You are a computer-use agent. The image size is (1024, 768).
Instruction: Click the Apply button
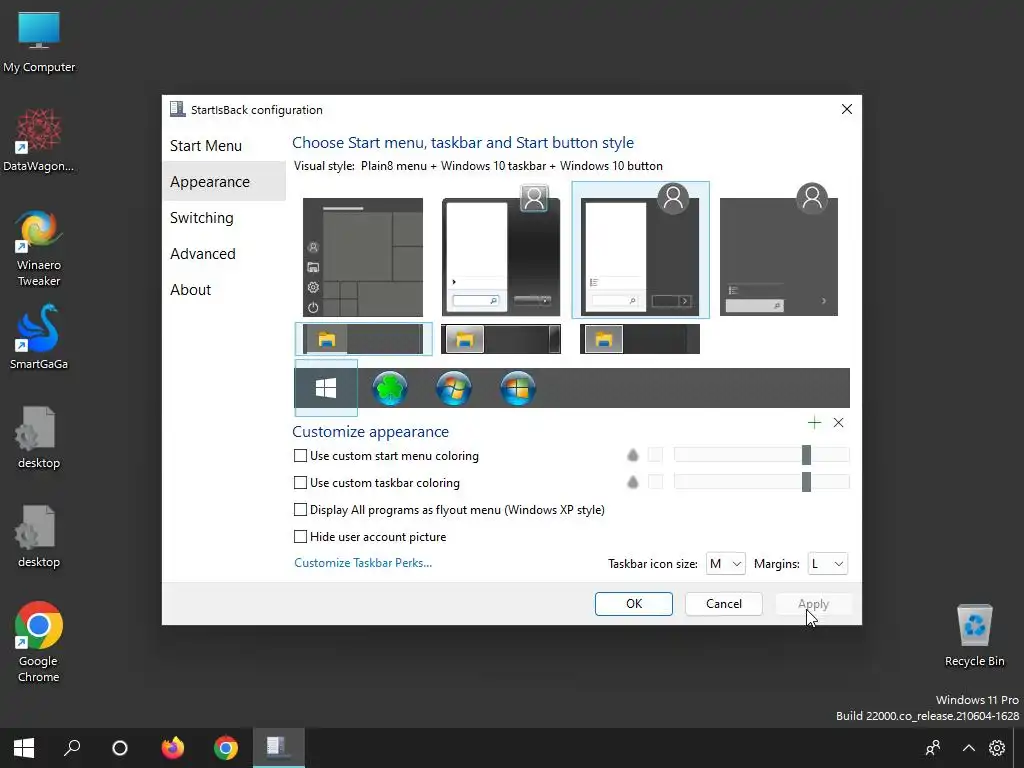813,604
